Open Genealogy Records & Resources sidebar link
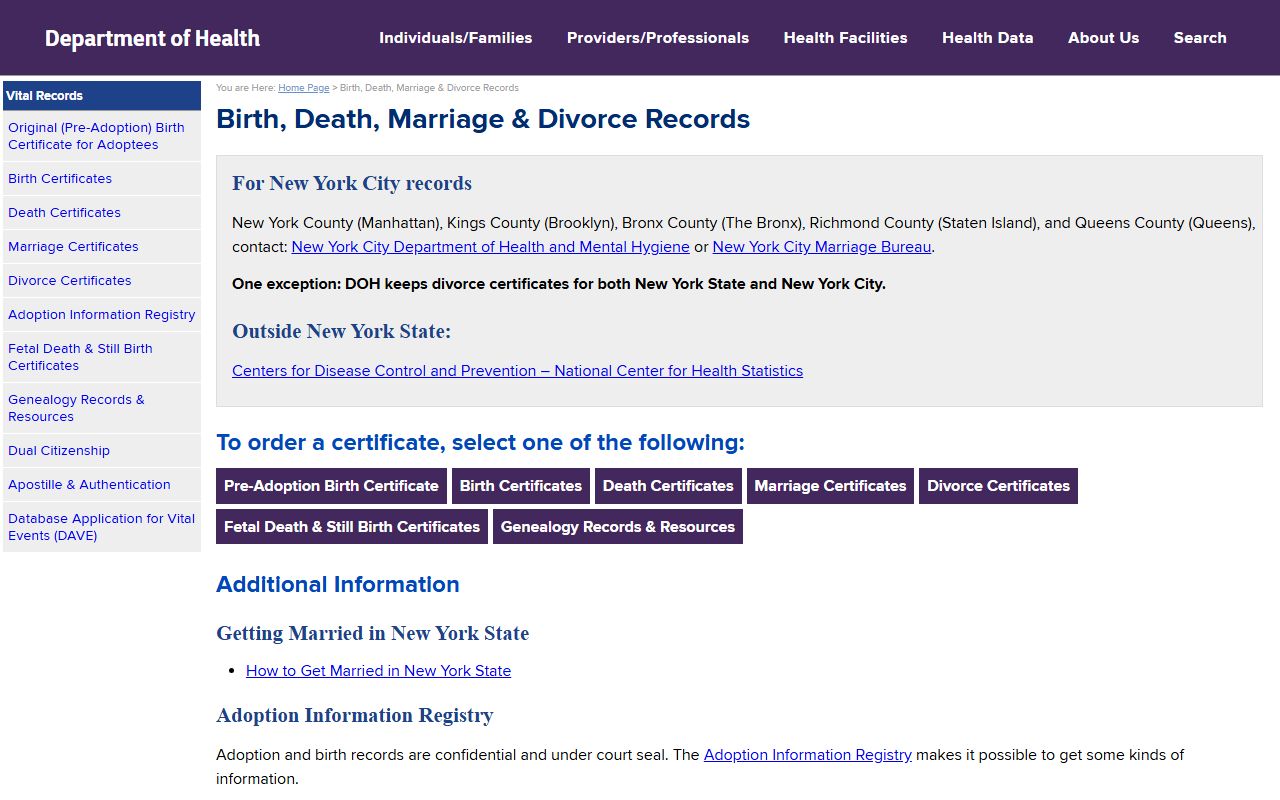 pos(102,408)
